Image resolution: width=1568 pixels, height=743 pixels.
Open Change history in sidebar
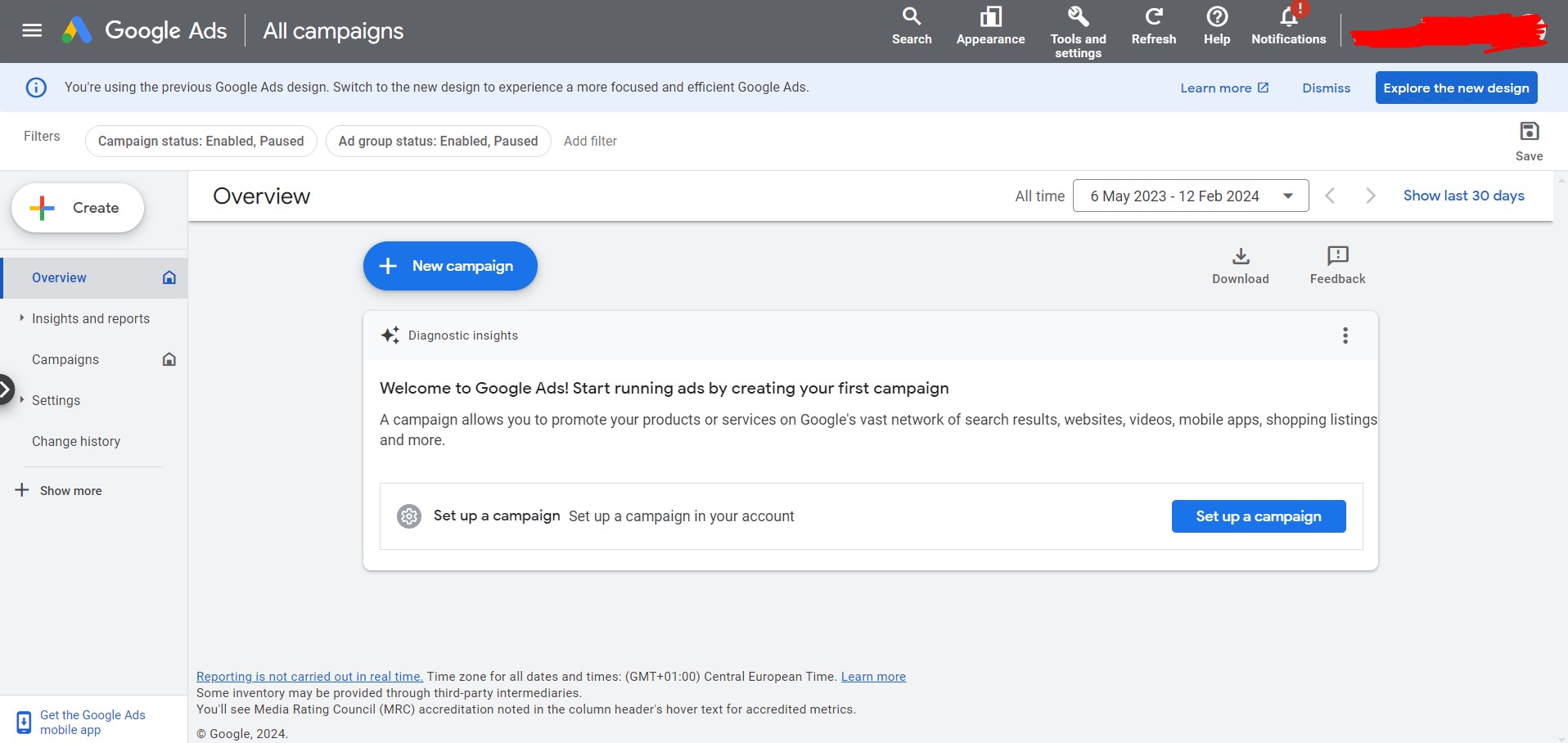76,441
